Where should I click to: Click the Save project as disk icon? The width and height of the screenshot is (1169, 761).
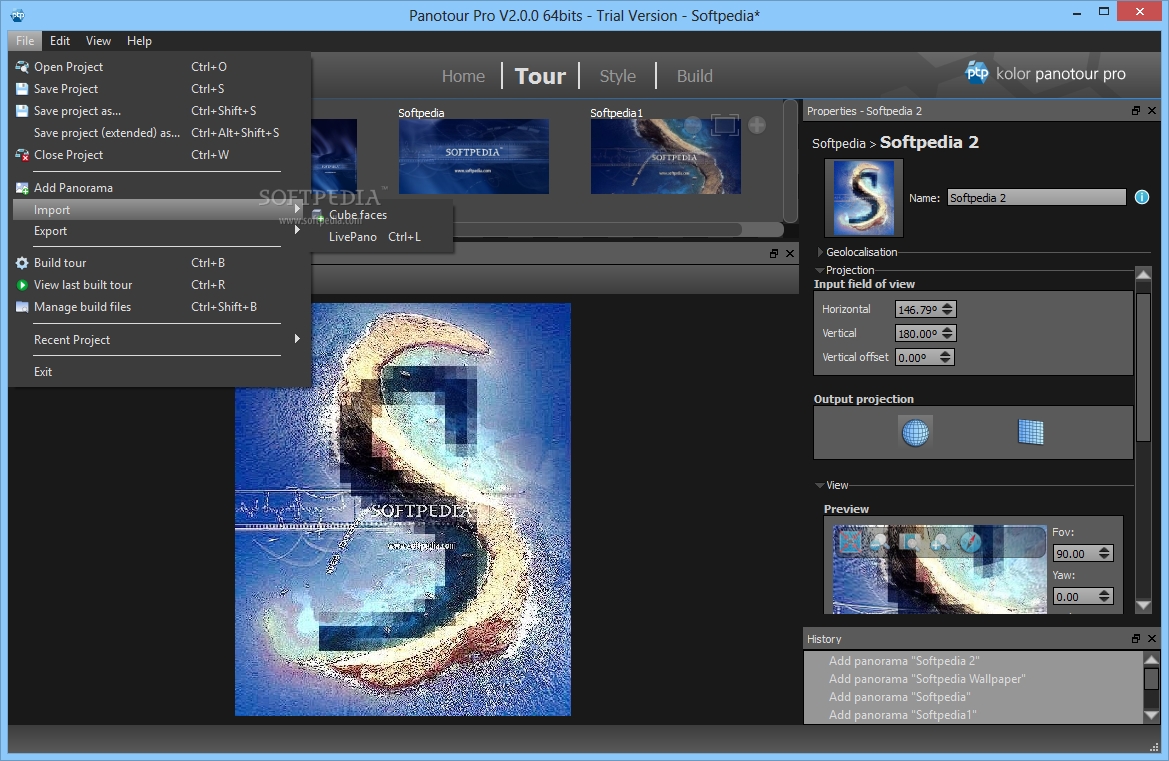22,110
